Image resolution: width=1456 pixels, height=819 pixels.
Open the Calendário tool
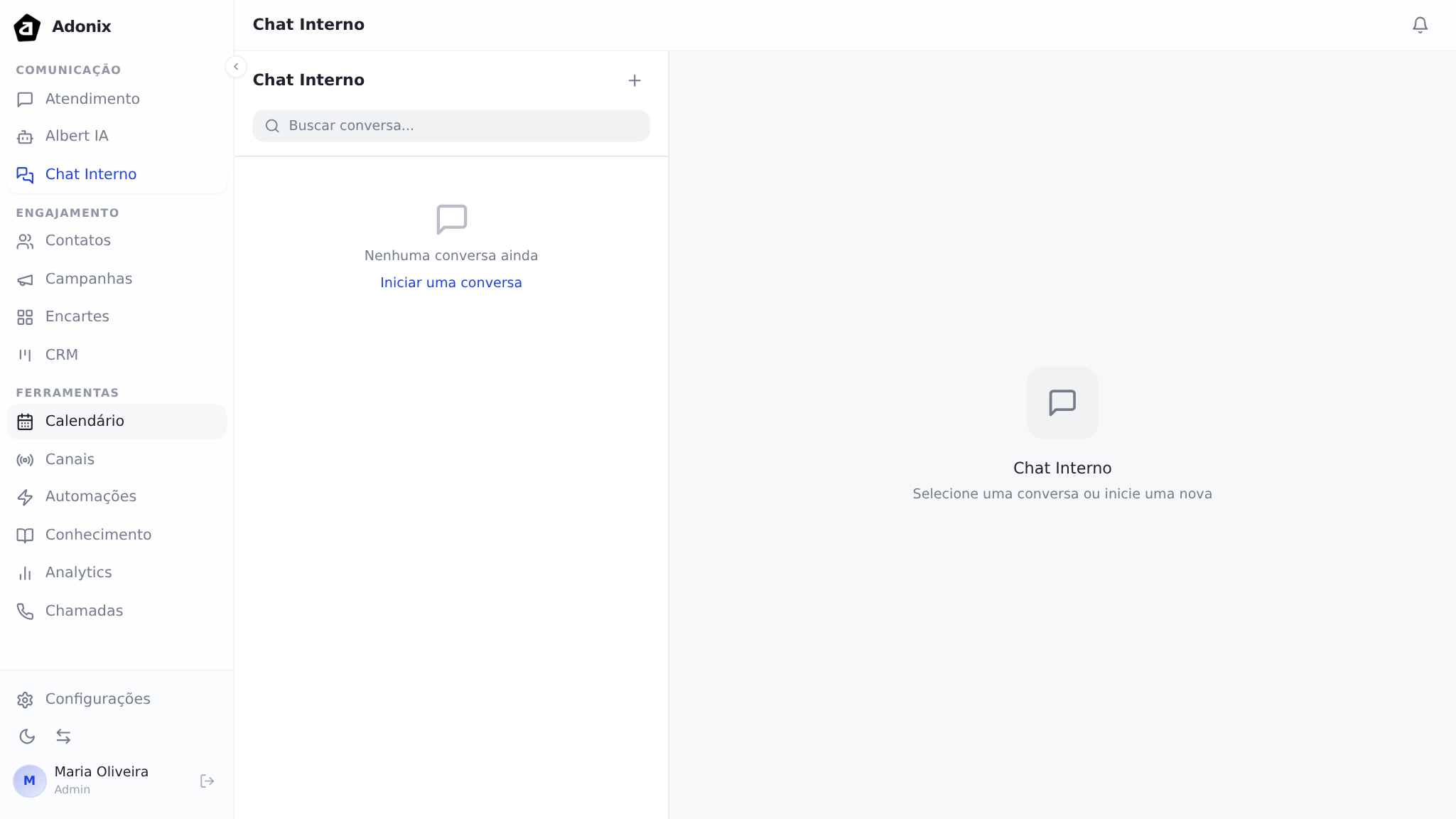click(x=85, y=422)
